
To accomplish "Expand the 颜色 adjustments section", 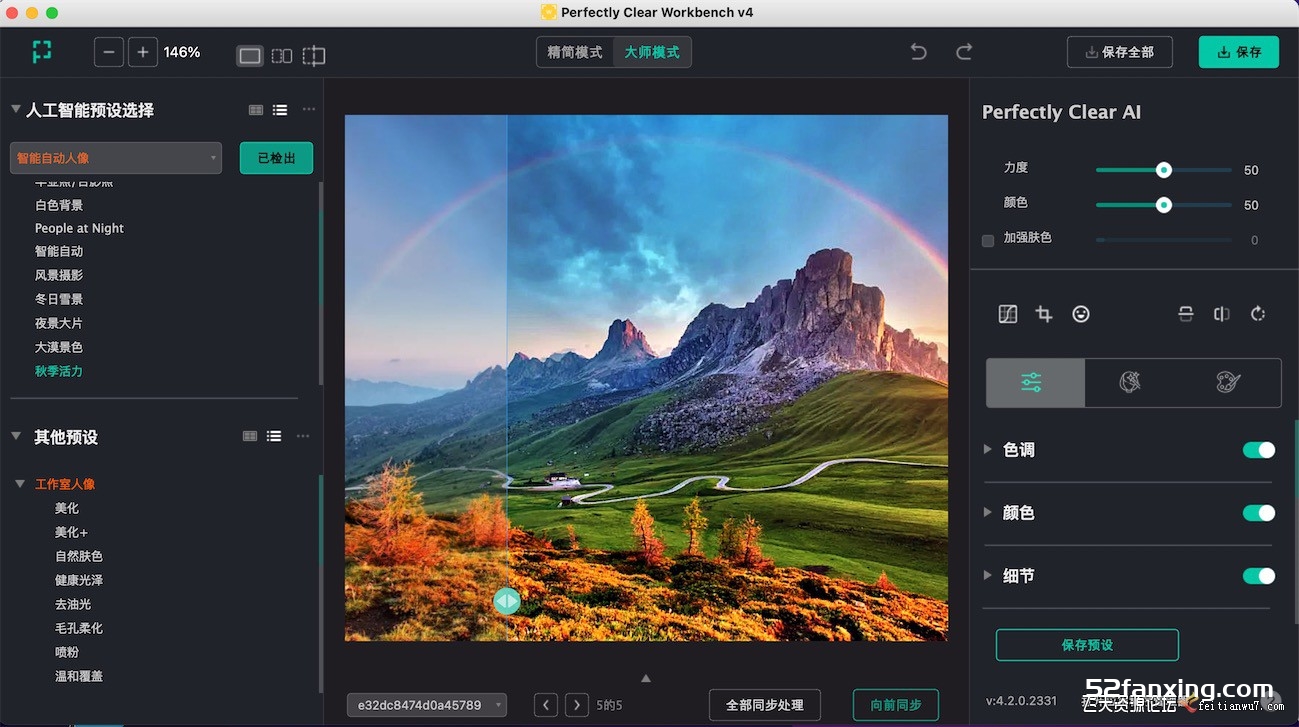I will [988, 512].
